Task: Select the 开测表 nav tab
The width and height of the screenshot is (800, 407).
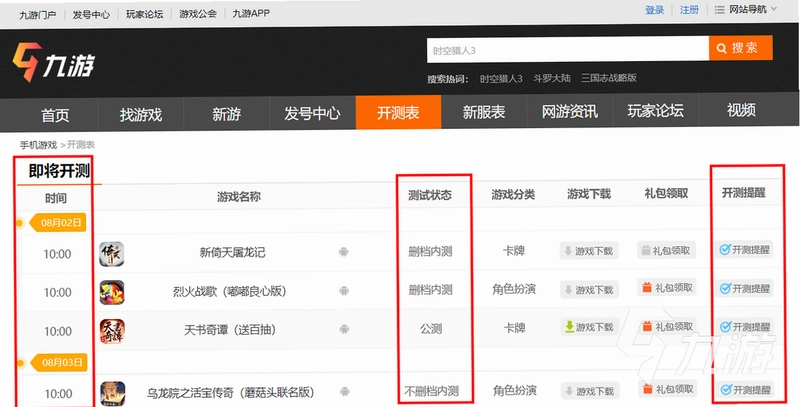Action: pyautogui.click(x=398, y=112)
